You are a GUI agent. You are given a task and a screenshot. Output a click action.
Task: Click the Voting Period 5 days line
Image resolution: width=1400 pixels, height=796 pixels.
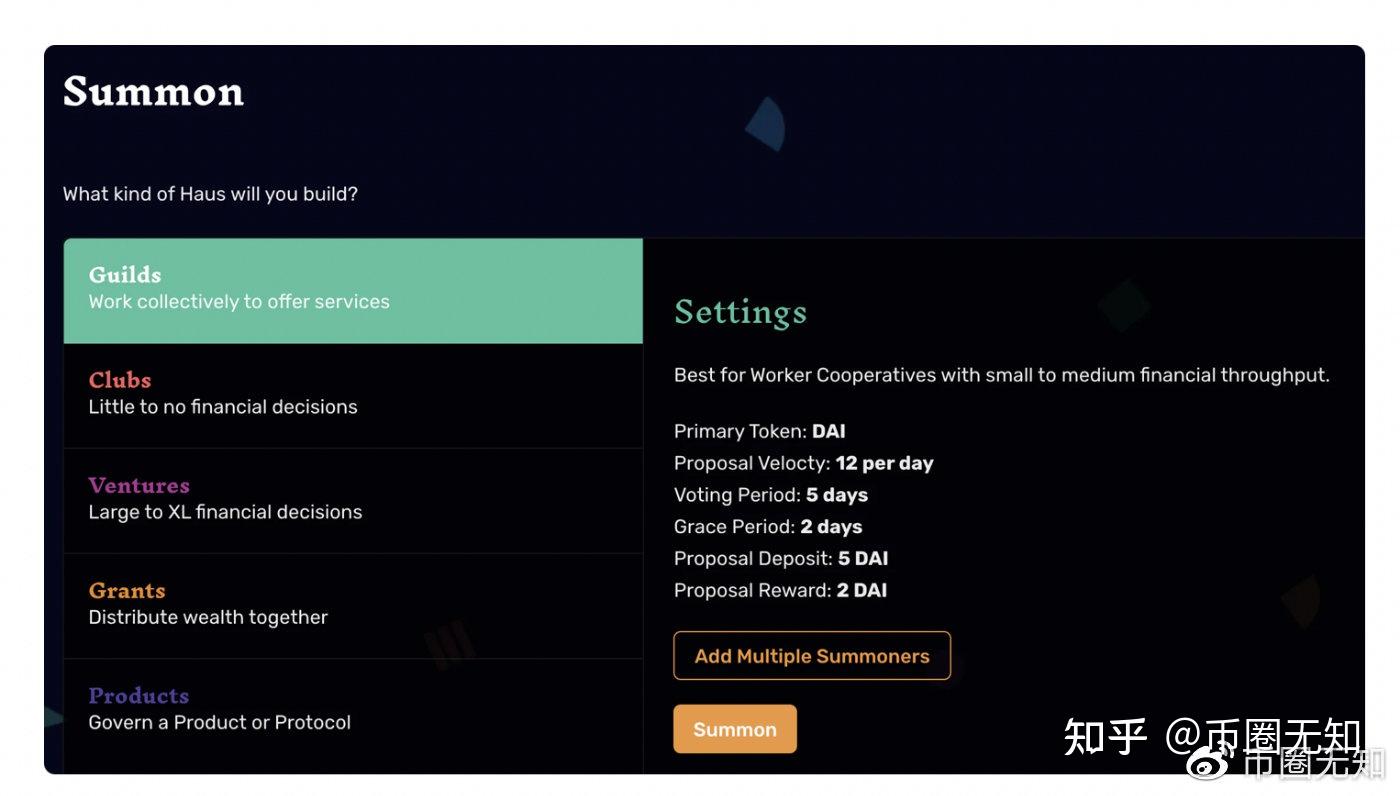point(770,495)
